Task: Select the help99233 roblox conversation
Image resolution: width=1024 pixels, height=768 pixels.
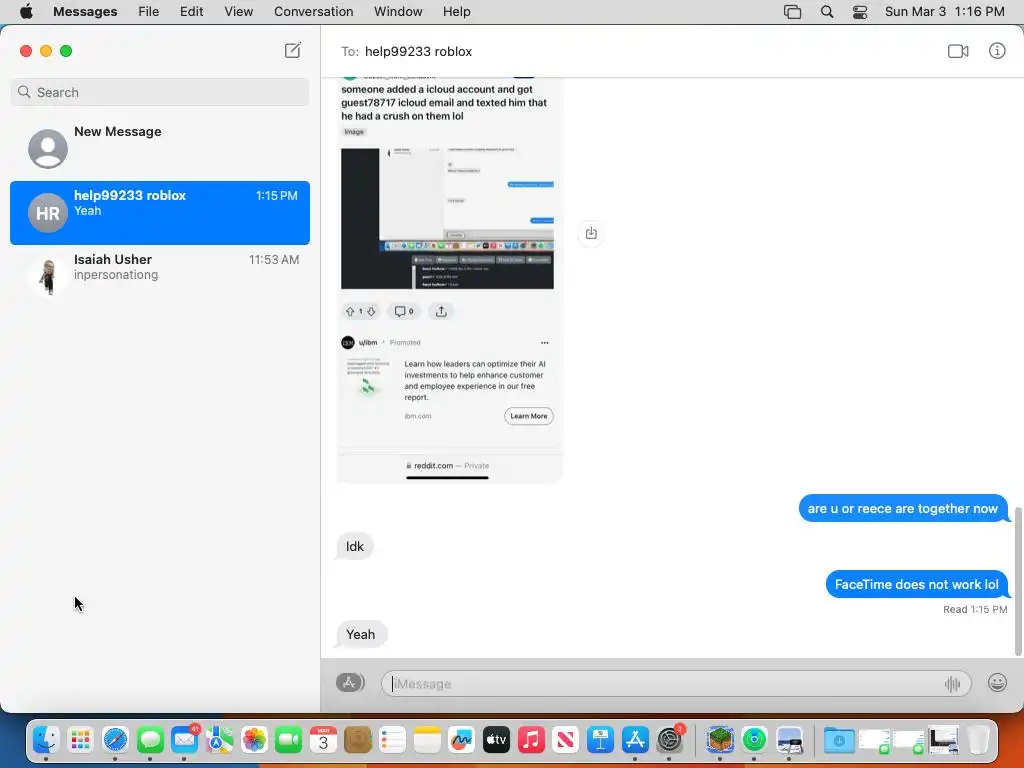Action: point(159,213)
